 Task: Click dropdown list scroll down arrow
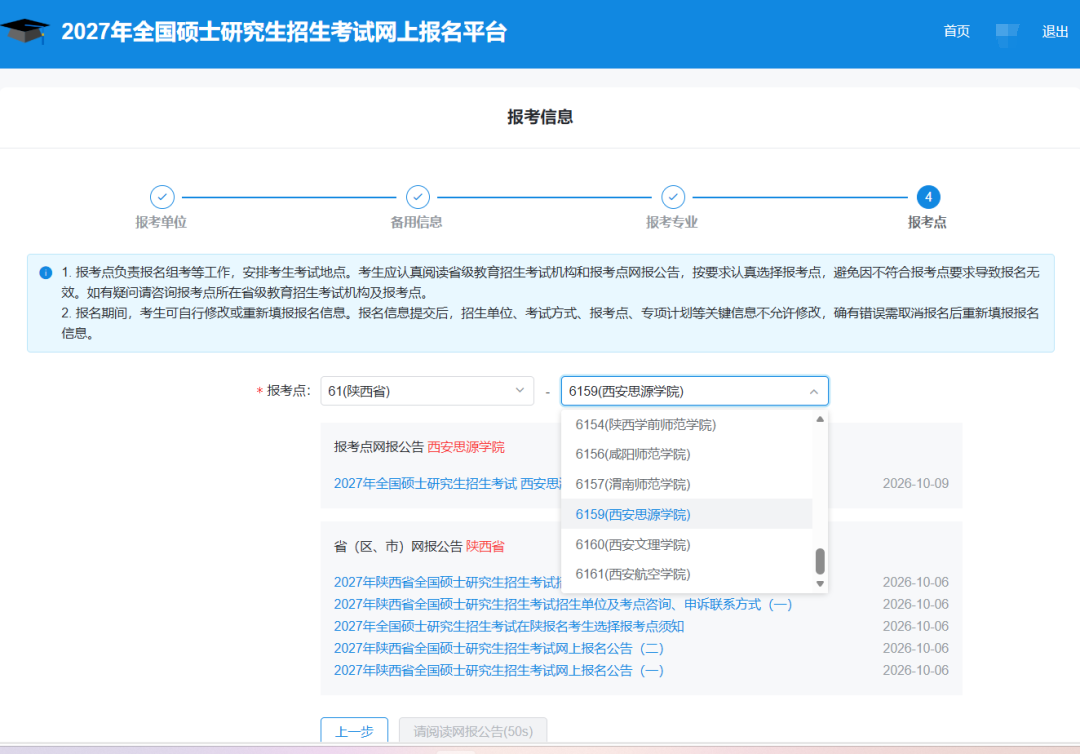(820, 584)
